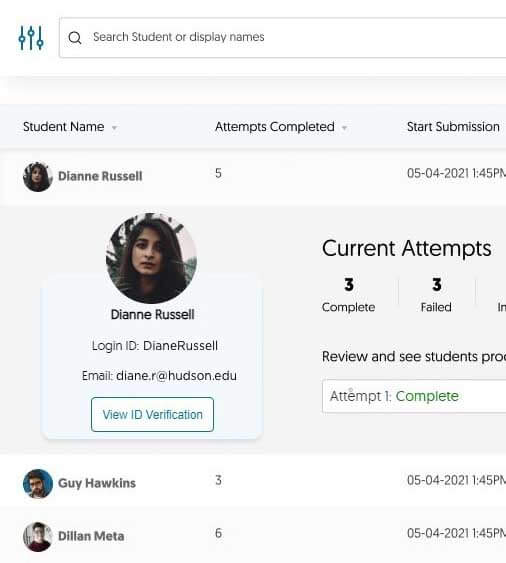Open the Attempt 1: Complete dropdown

pyautogui.click(x=414, y=396)
